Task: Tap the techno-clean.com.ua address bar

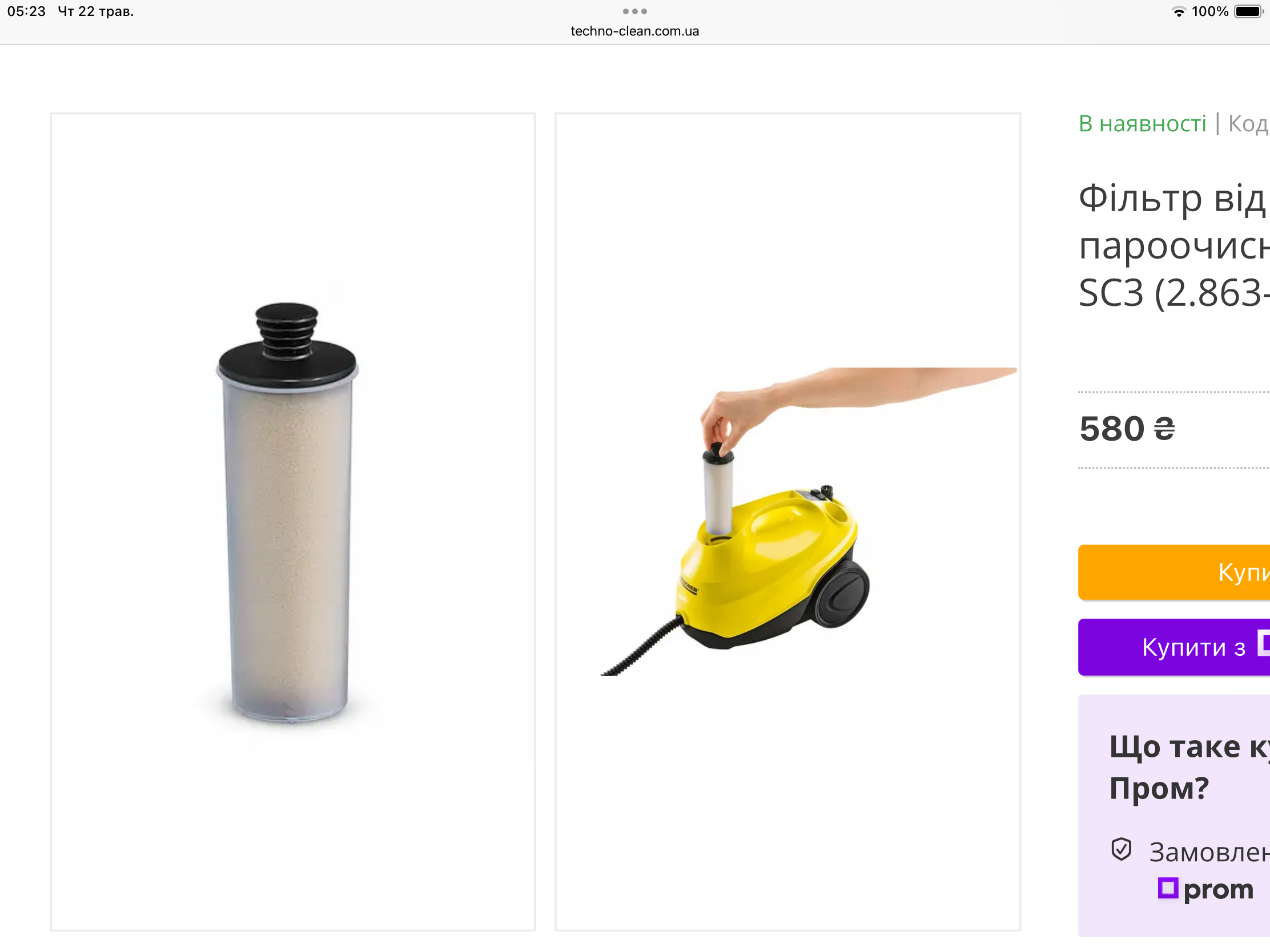Action: pyautogui.click(x=634, y=31)
